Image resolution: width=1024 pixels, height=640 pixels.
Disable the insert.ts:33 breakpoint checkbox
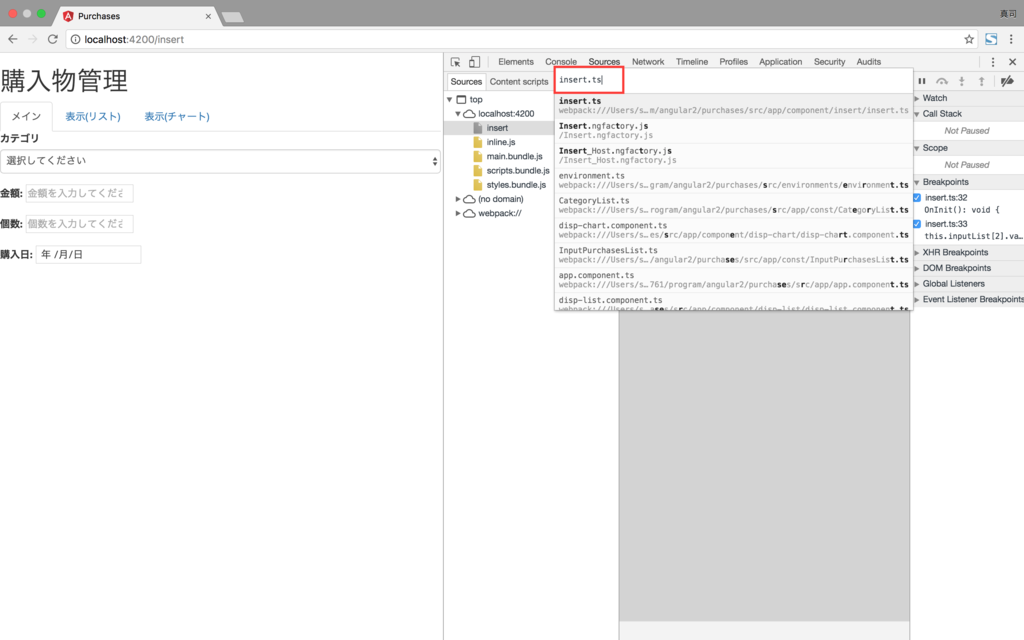tap(917, 224)
